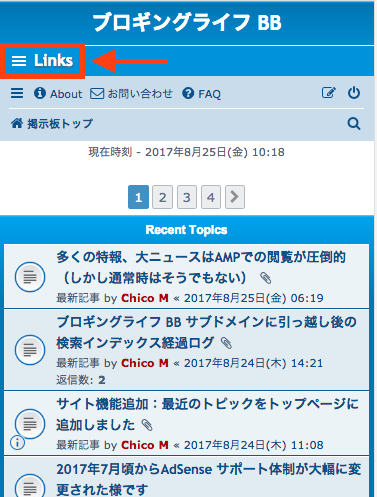This screenshot has width=377, height=497.
Task: Click the 2017年8月24日(木) 11:08 post date
Action: pyautogui.click(x=254, y=445)
